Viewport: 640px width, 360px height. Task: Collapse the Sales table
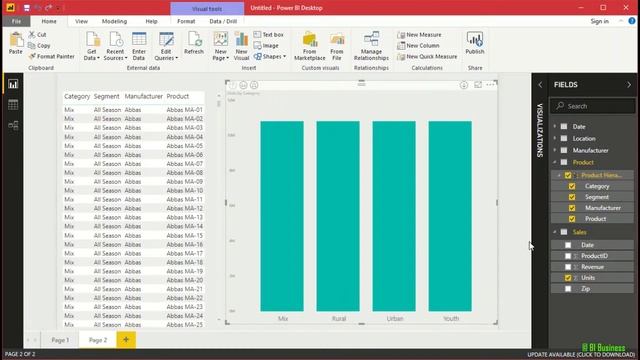(555, 232)
